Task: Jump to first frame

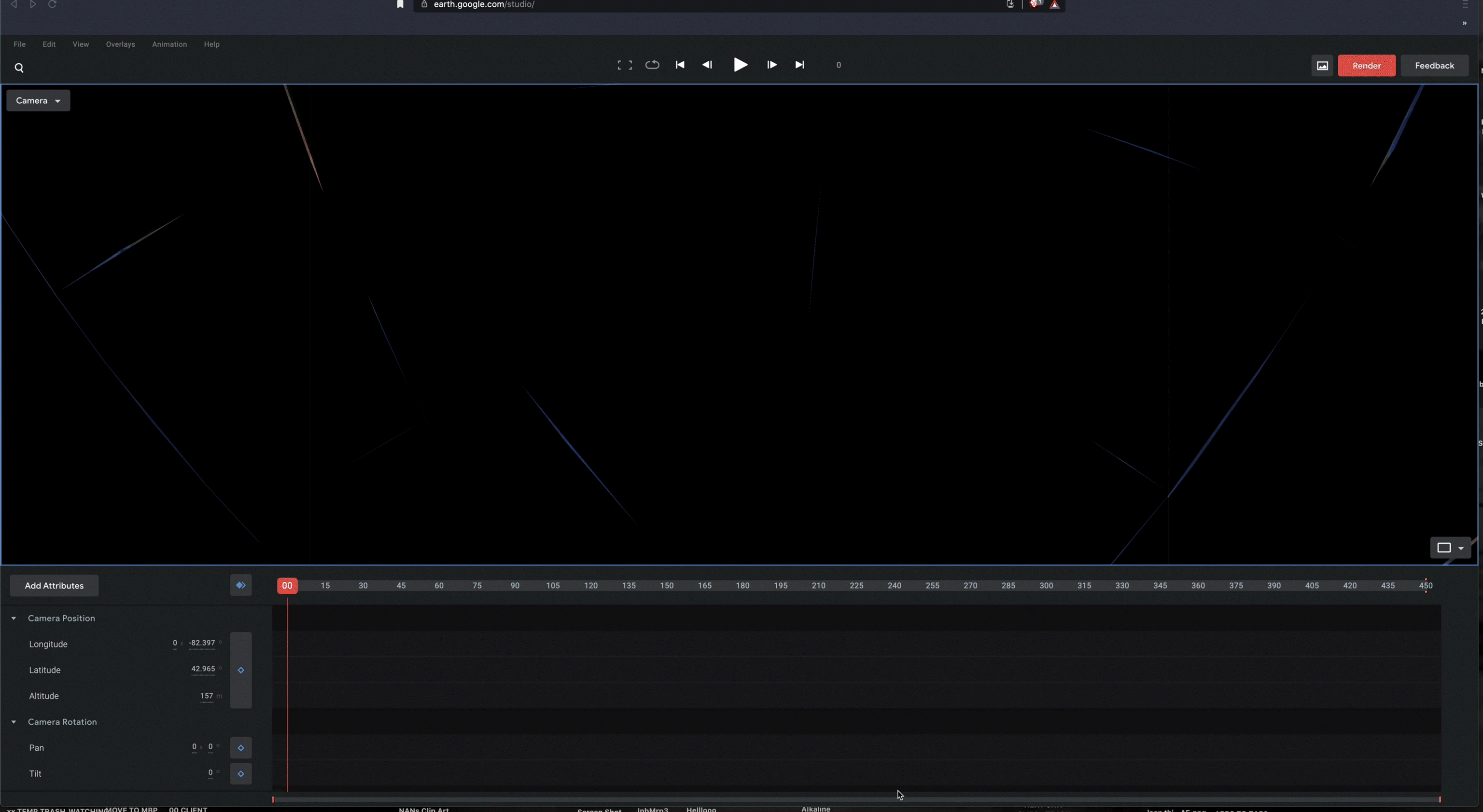Action: coord(679,65)
